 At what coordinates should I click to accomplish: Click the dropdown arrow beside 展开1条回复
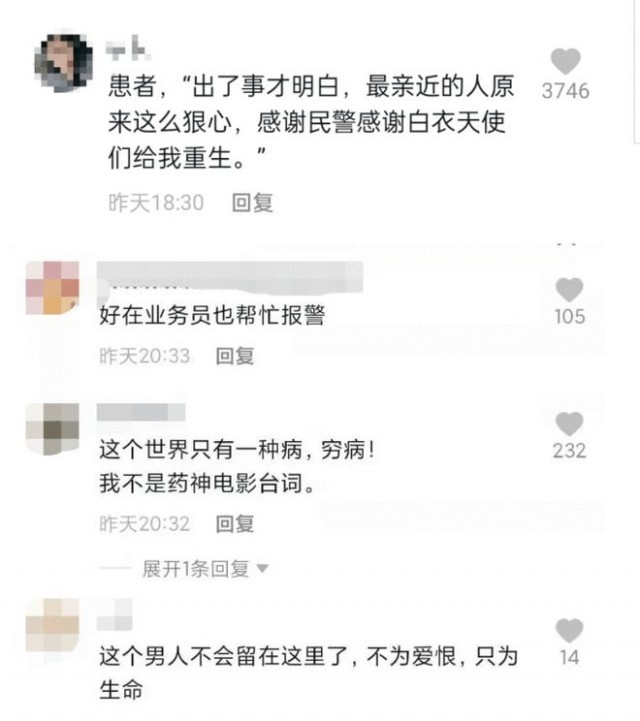tap(263, 569)
